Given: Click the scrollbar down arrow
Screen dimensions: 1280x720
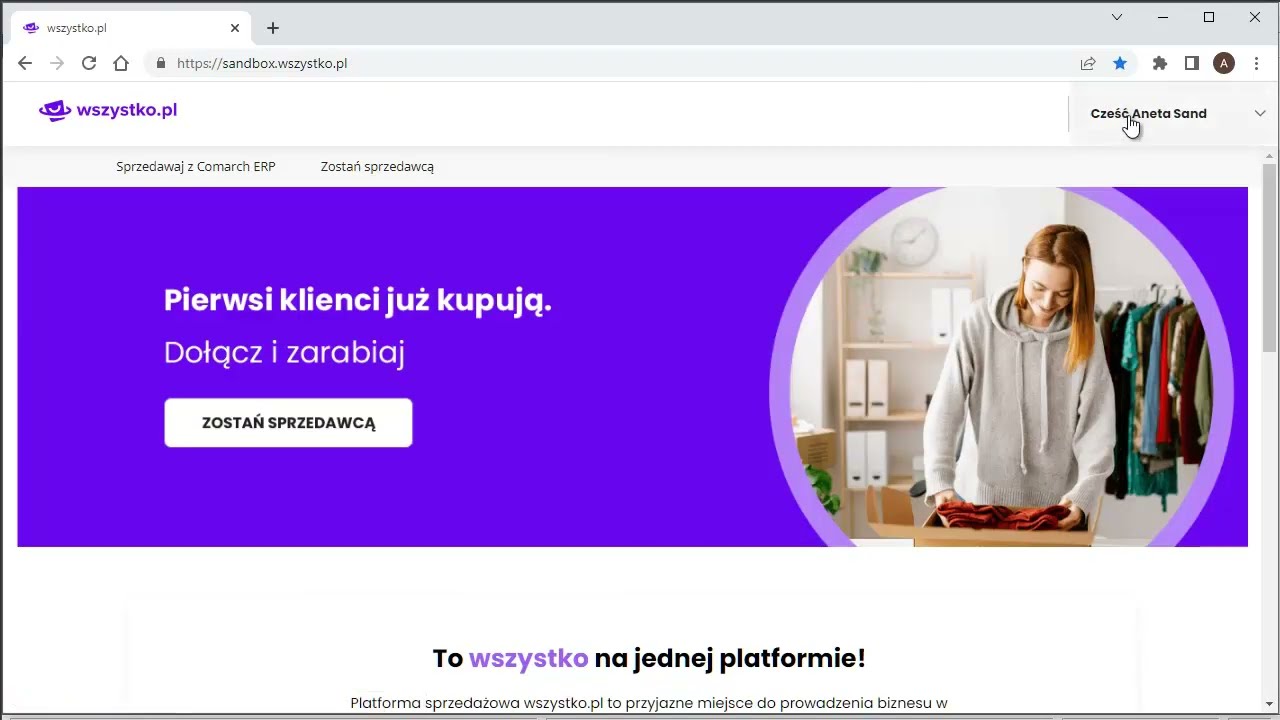Looking at the screenshot, I should (1270, 704).
